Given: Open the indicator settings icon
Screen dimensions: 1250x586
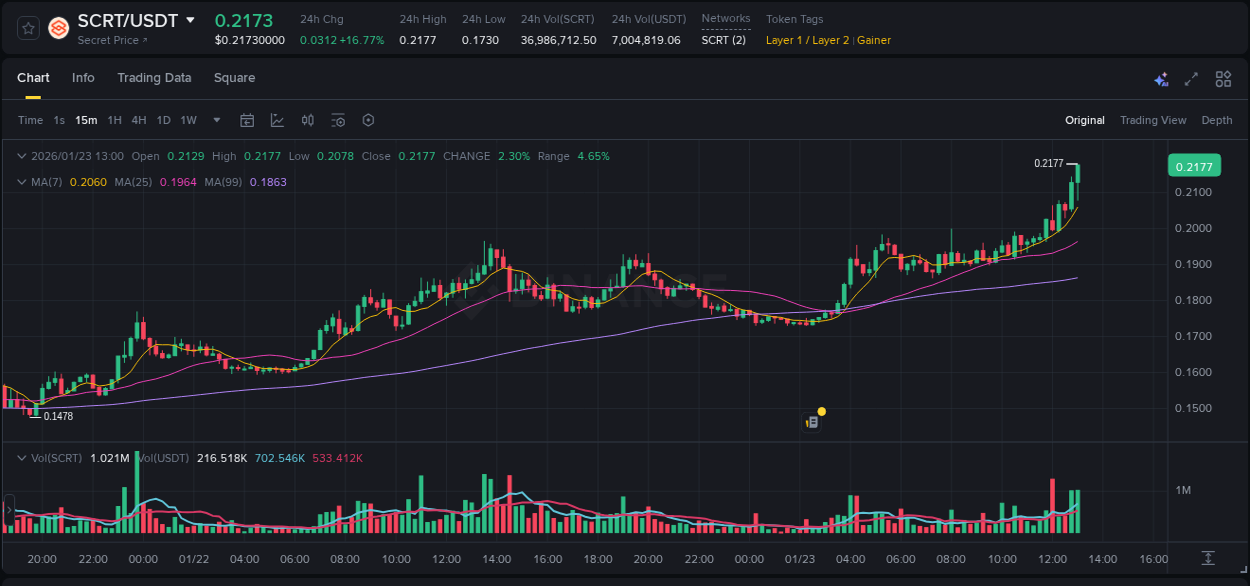Looking at the screenshot, I should 338,119.
